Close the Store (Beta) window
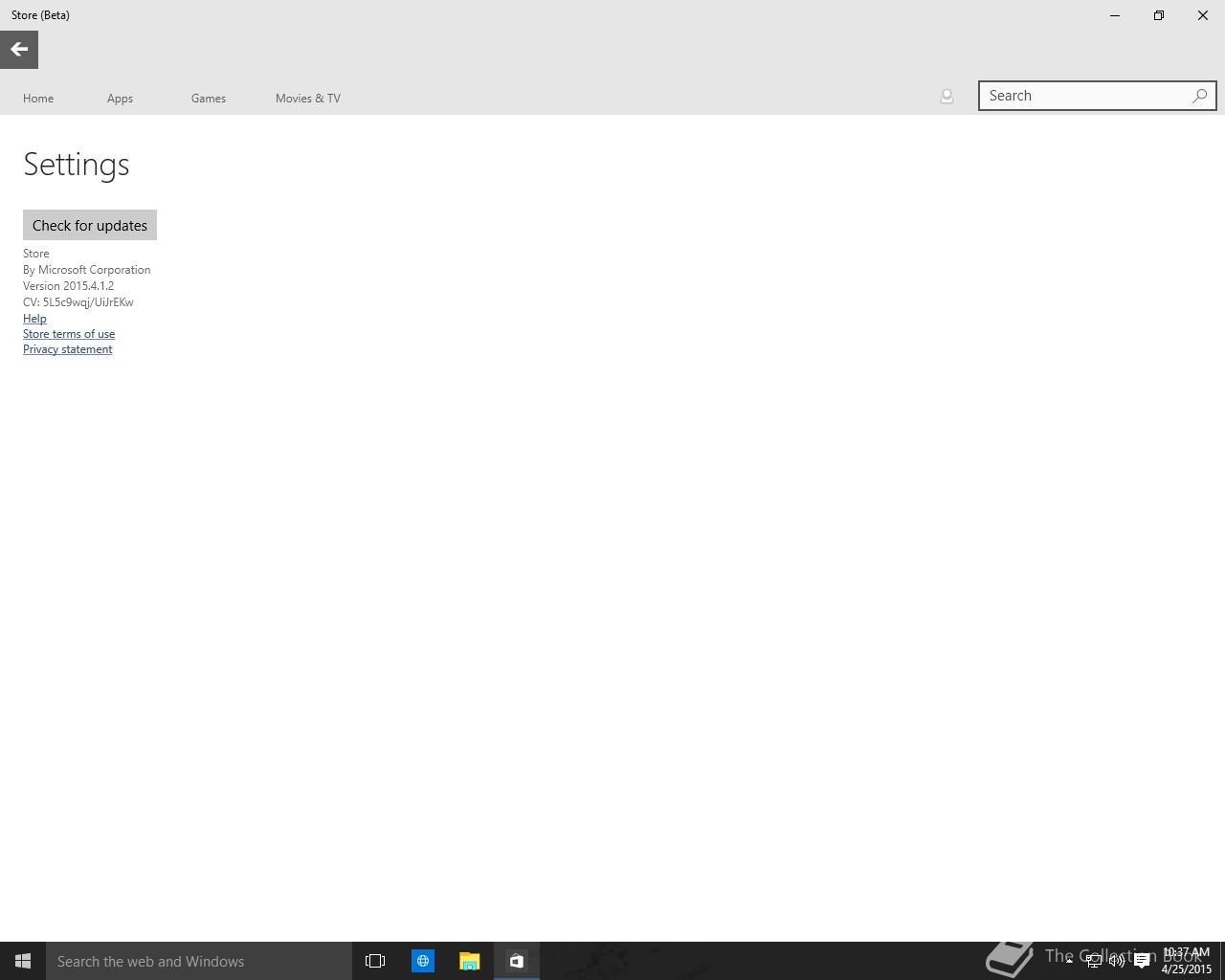 (1203, 15)
